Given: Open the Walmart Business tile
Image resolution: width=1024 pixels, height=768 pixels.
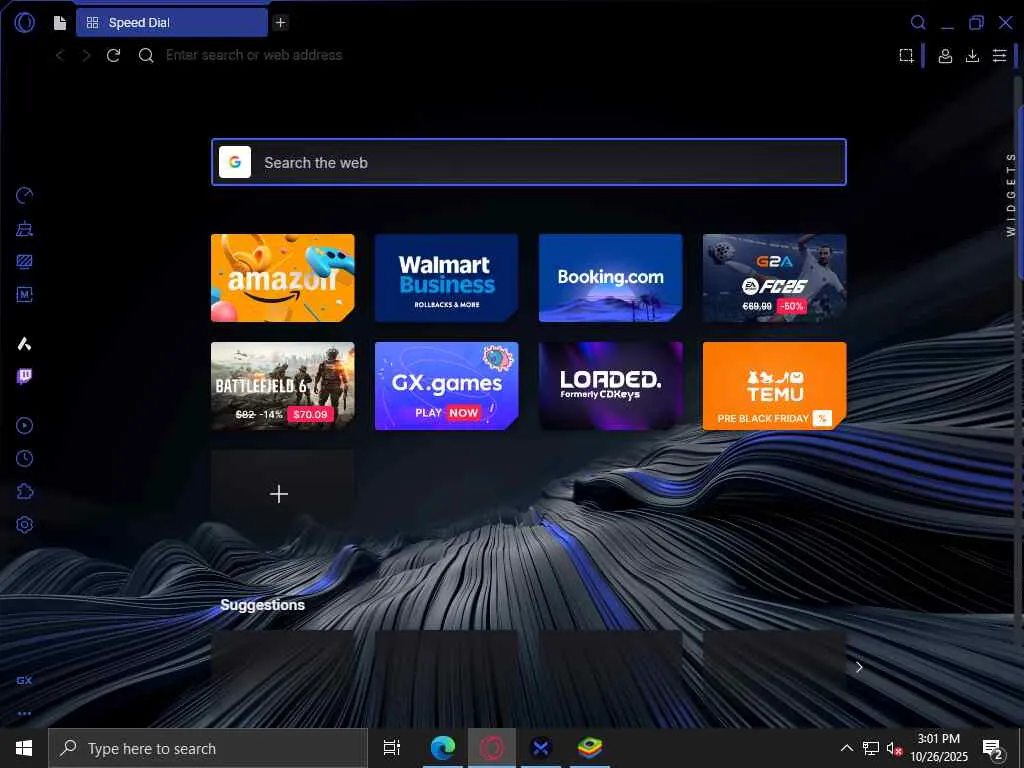Looking at the screenshot, I should coord(447,278).
